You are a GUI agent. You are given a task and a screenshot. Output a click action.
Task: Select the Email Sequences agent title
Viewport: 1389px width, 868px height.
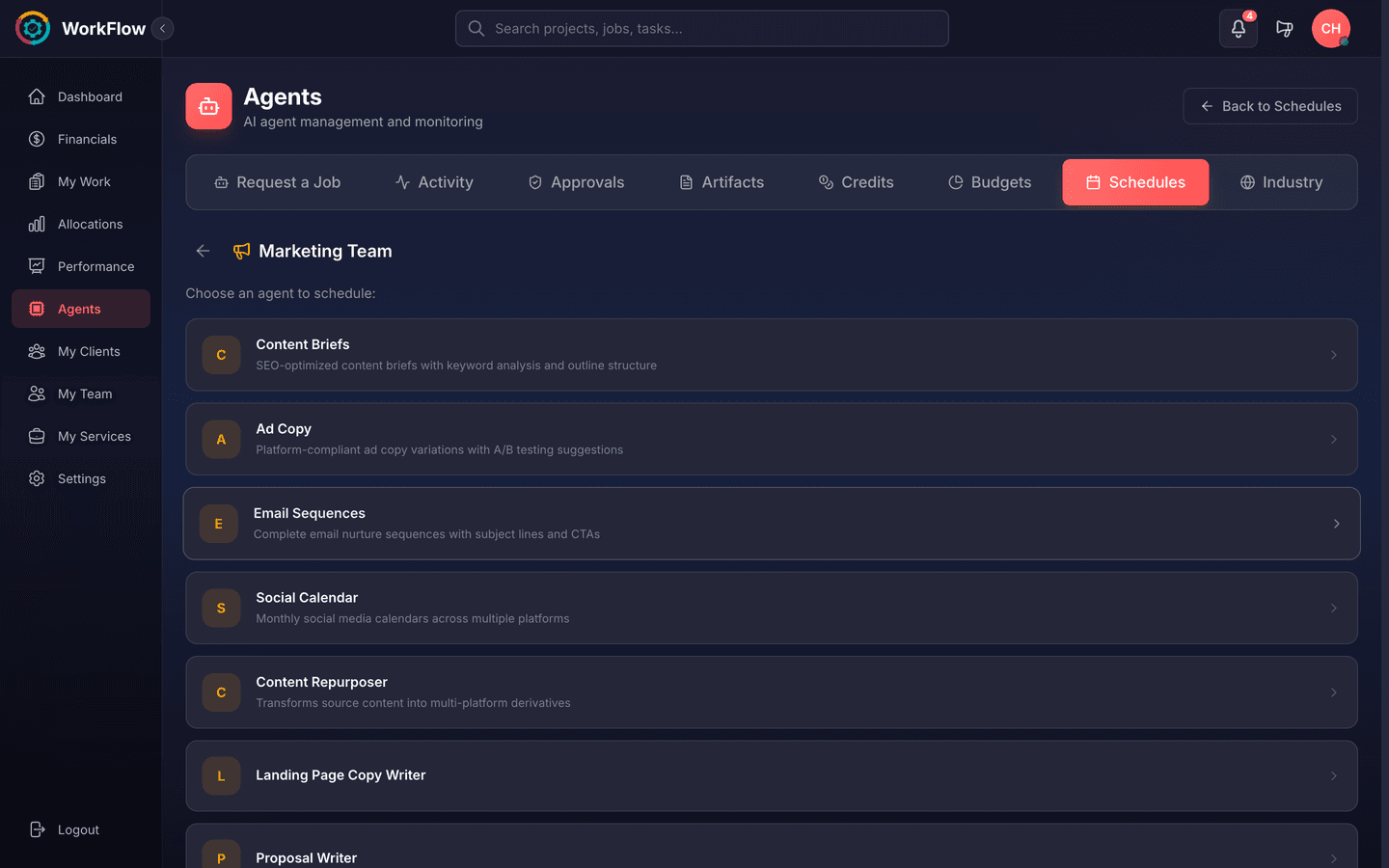(x=310, y=513)
